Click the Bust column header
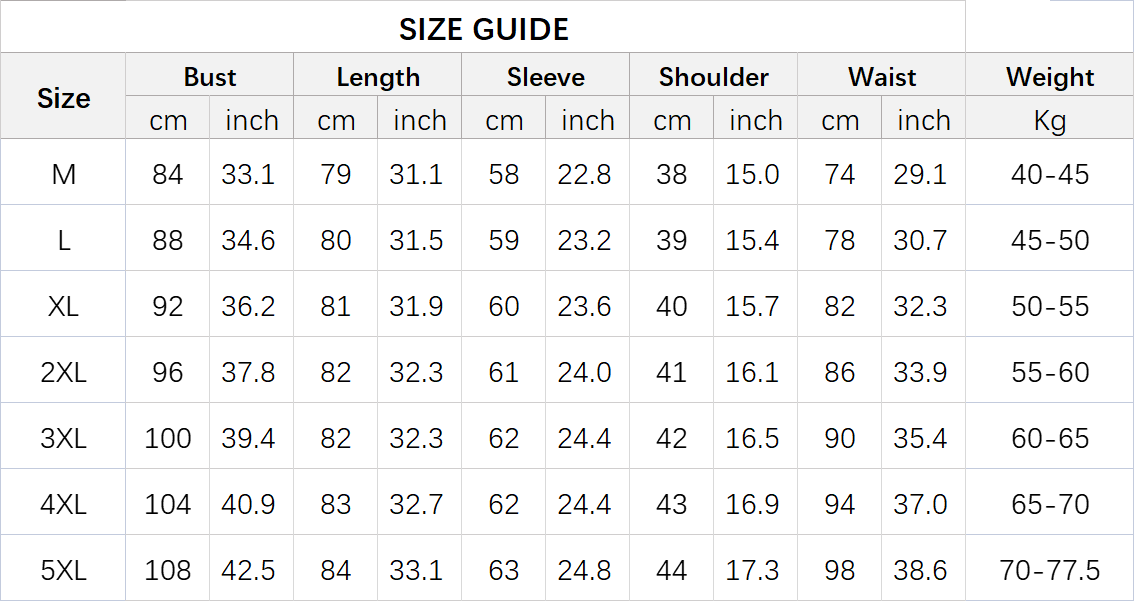The height and width of the screenshot is (601, 1134). pyautogui.click(x=210, y=77)
